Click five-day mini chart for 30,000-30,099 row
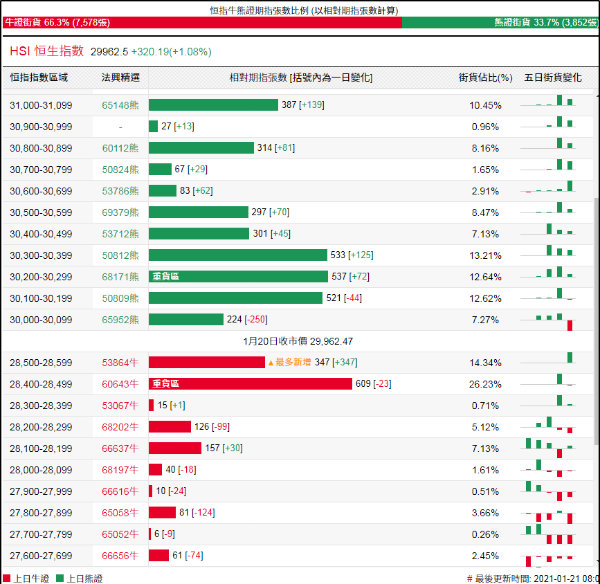This screenshot has width=600, height=584. pyautogui.click(x=548, y=321)
